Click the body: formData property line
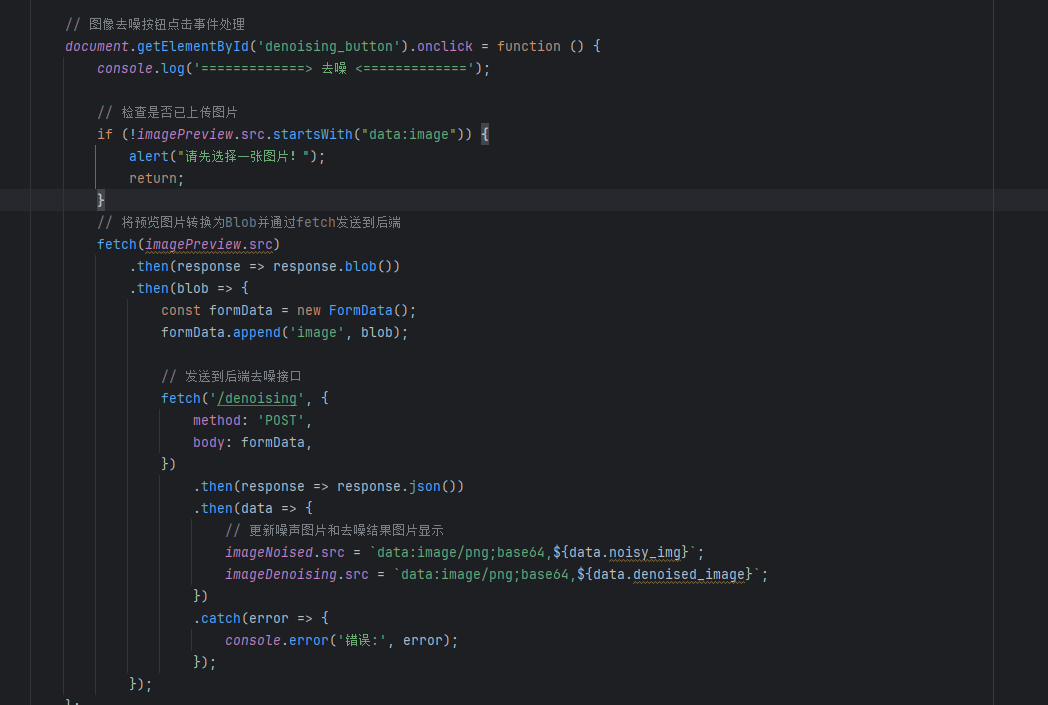 tap(253, 442)
